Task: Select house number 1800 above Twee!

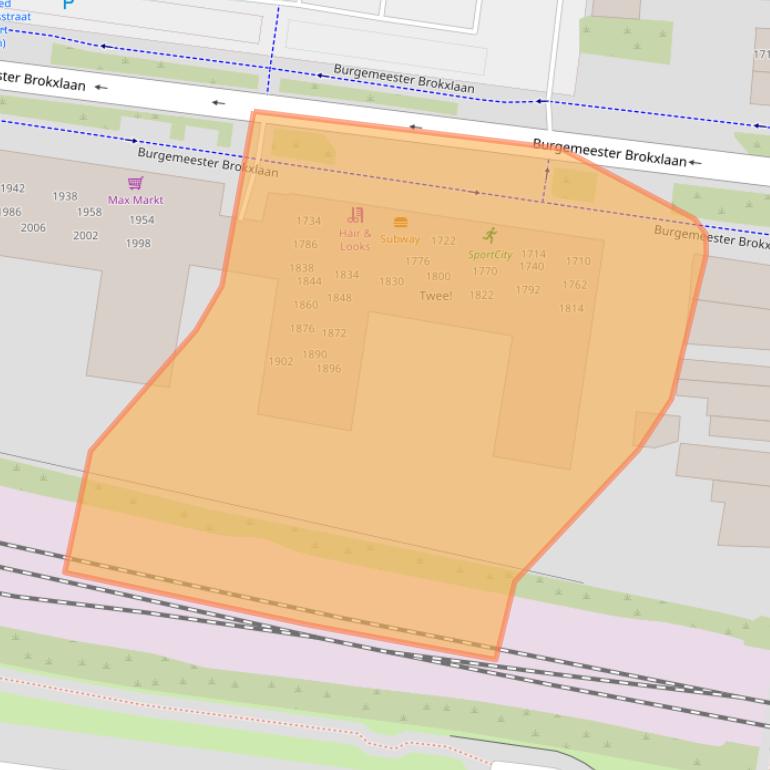Action: click(438, 277)
